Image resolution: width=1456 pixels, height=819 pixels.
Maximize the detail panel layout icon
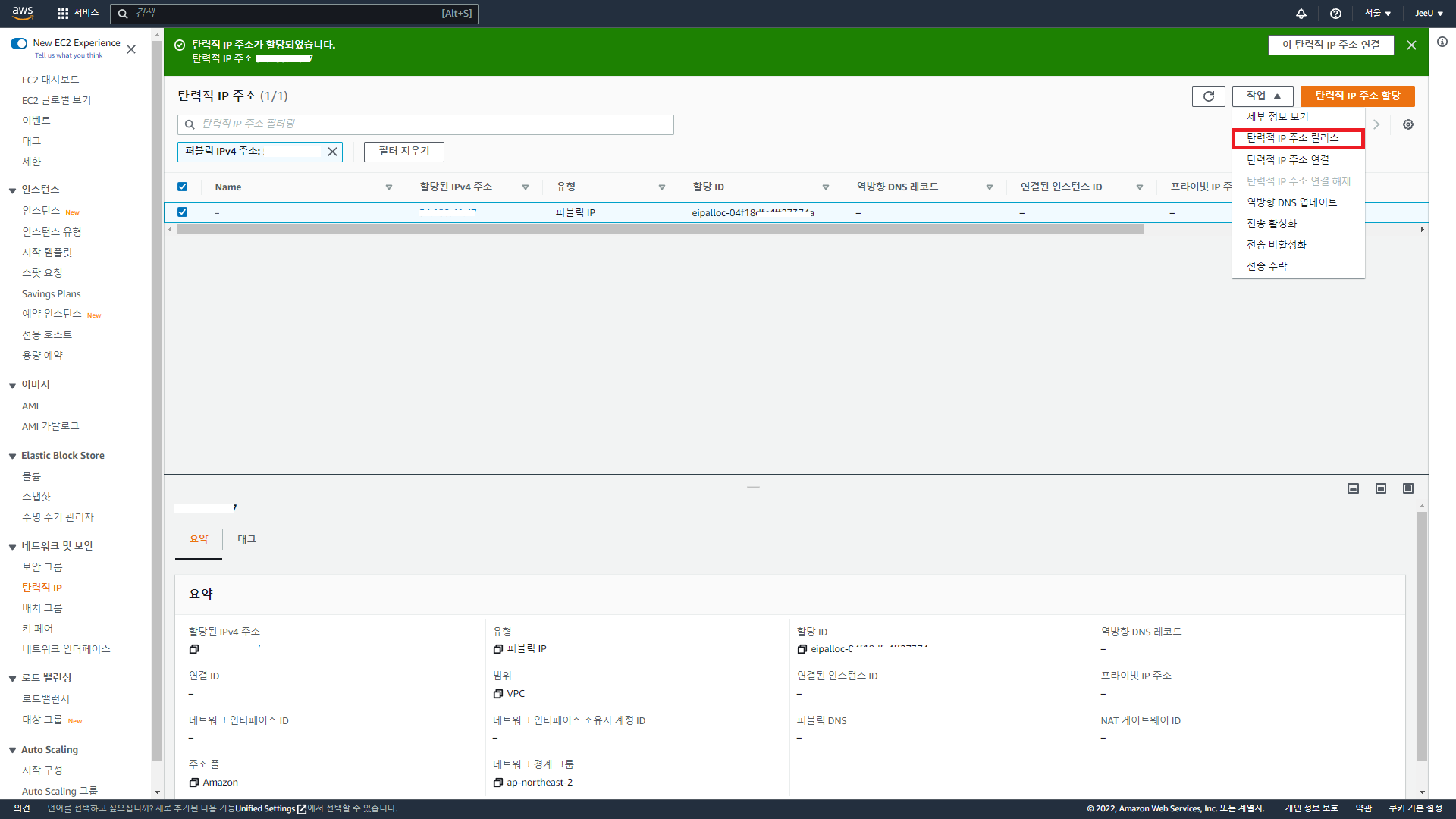1407,488
